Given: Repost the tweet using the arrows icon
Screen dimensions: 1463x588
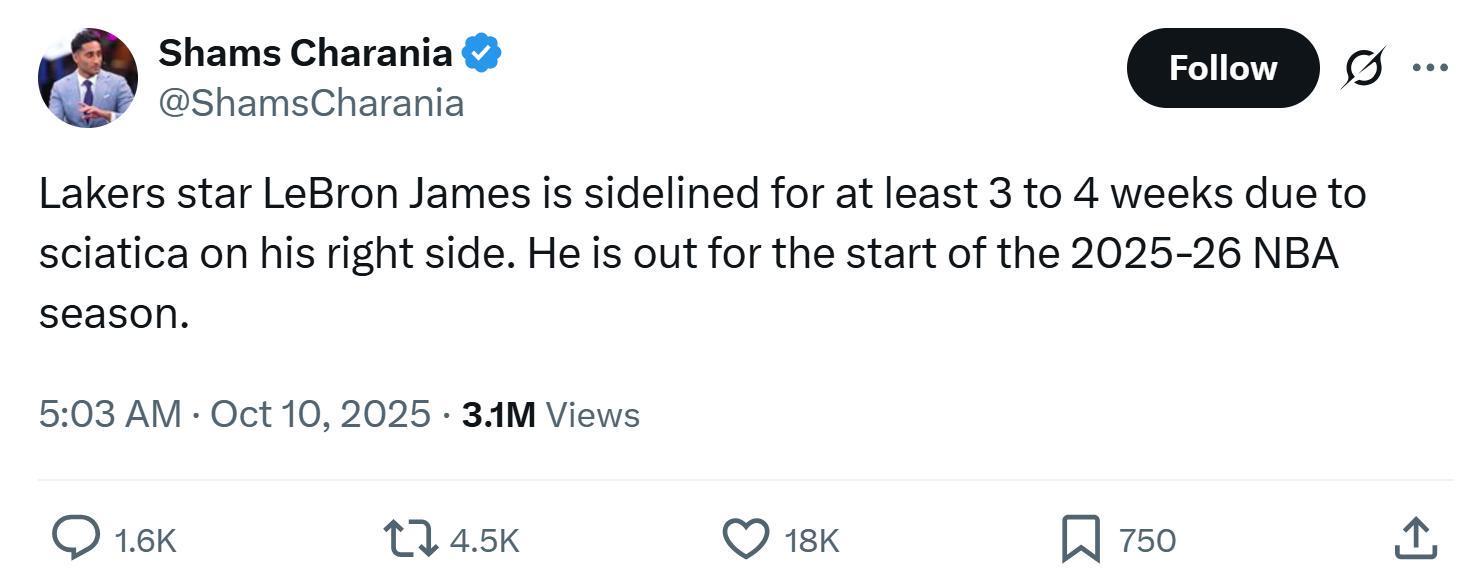Looking at the screenshot, I should coord(411,539).
